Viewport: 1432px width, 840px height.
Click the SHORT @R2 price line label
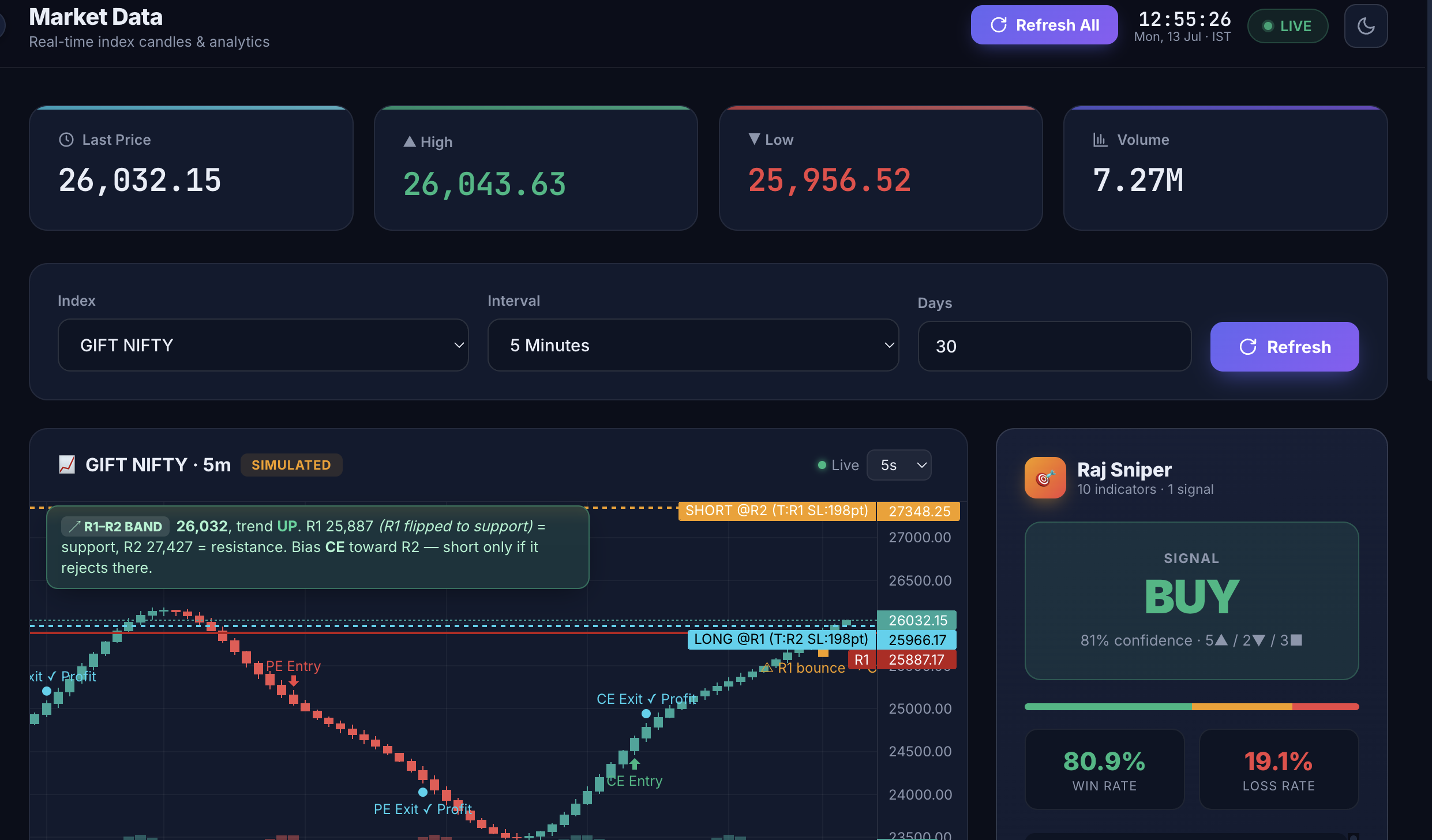click(777, 511)
